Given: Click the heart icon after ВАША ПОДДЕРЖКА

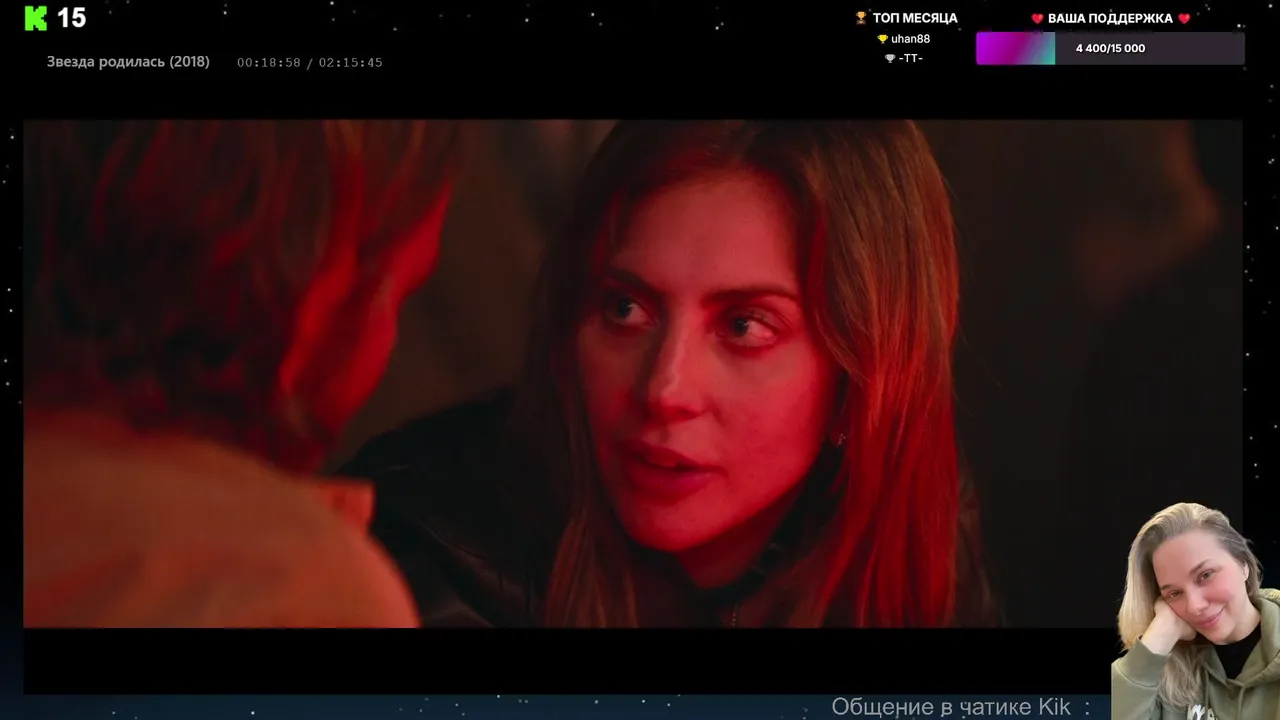Looking at the screenshot, I should [x=1184, y=19].
